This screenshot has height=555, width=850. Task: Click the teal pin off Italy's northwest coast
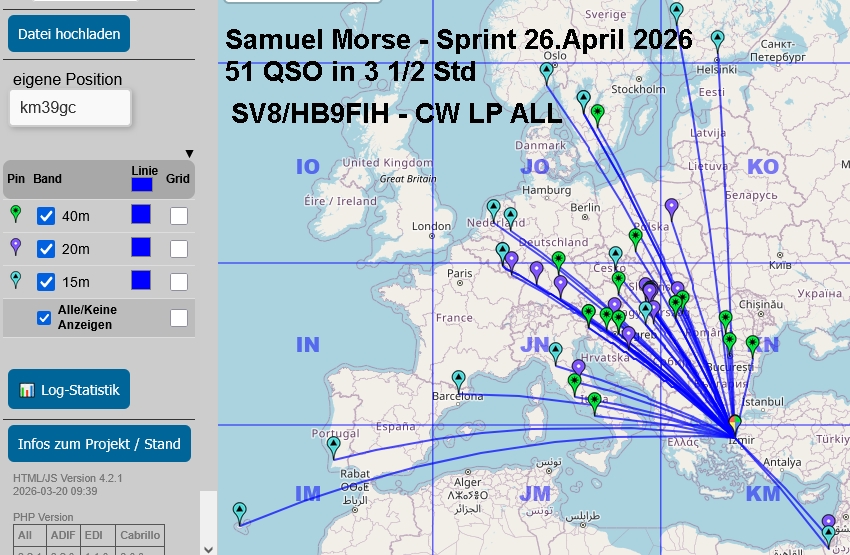(556, 353)
